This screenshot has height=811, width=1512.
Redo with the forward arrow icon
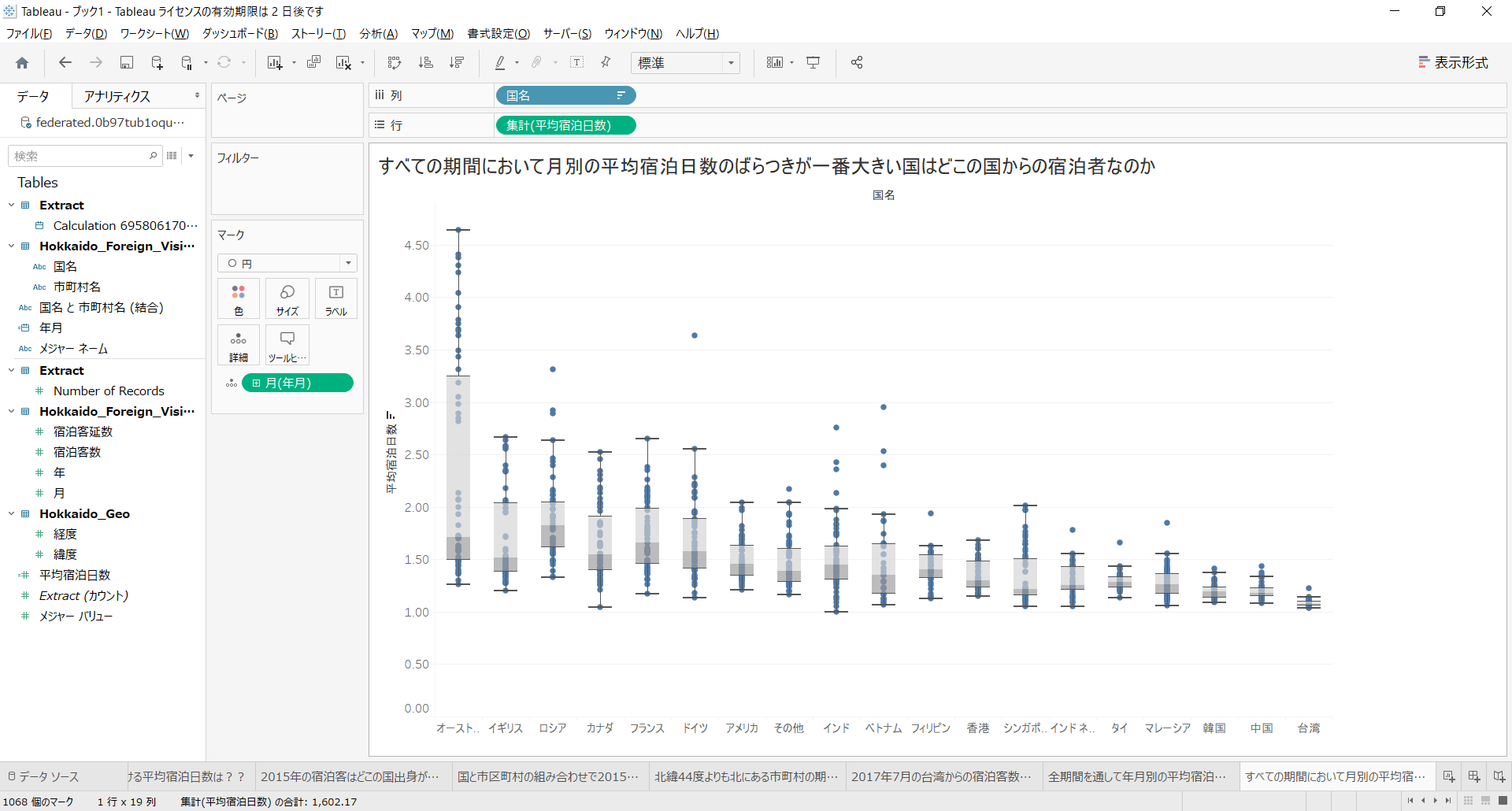(x=96, y=63)
